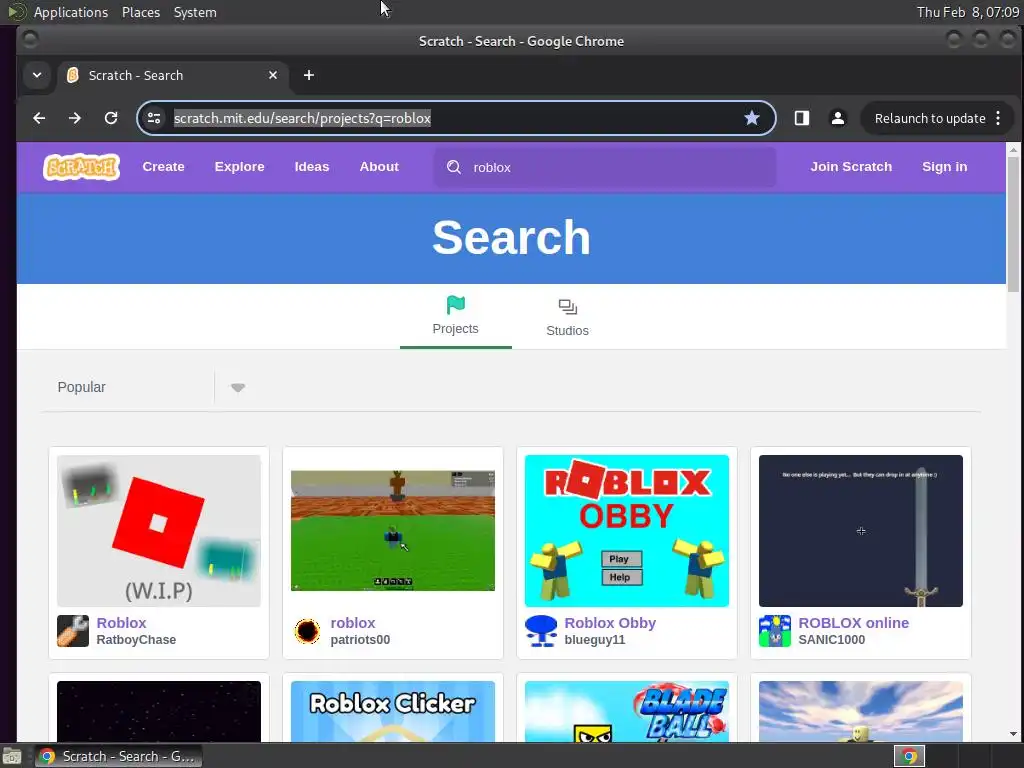The height and width of the screenshot is (768, 1024).
Task: Click the page vertical scrollbar thumb
Action: [x=1013, y=225]
